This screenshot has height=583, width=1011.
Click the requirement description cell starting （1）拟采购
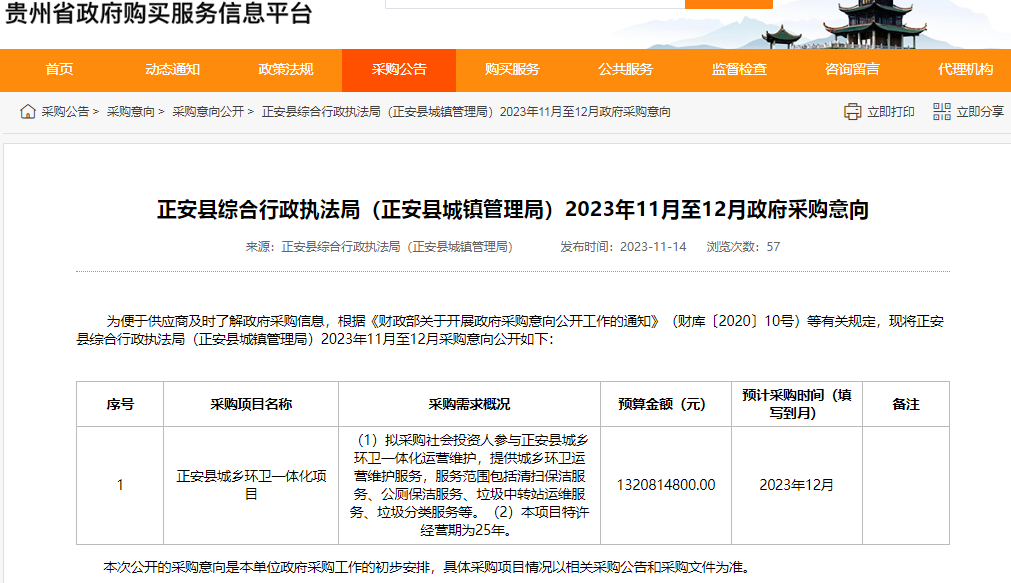[469, 485]
